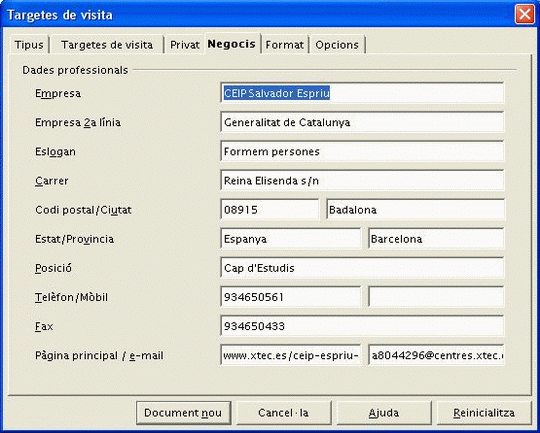The image size is (540, 433).
Task: Focus the Posició field Cap d'Estudis
Action: click(362, 268)
